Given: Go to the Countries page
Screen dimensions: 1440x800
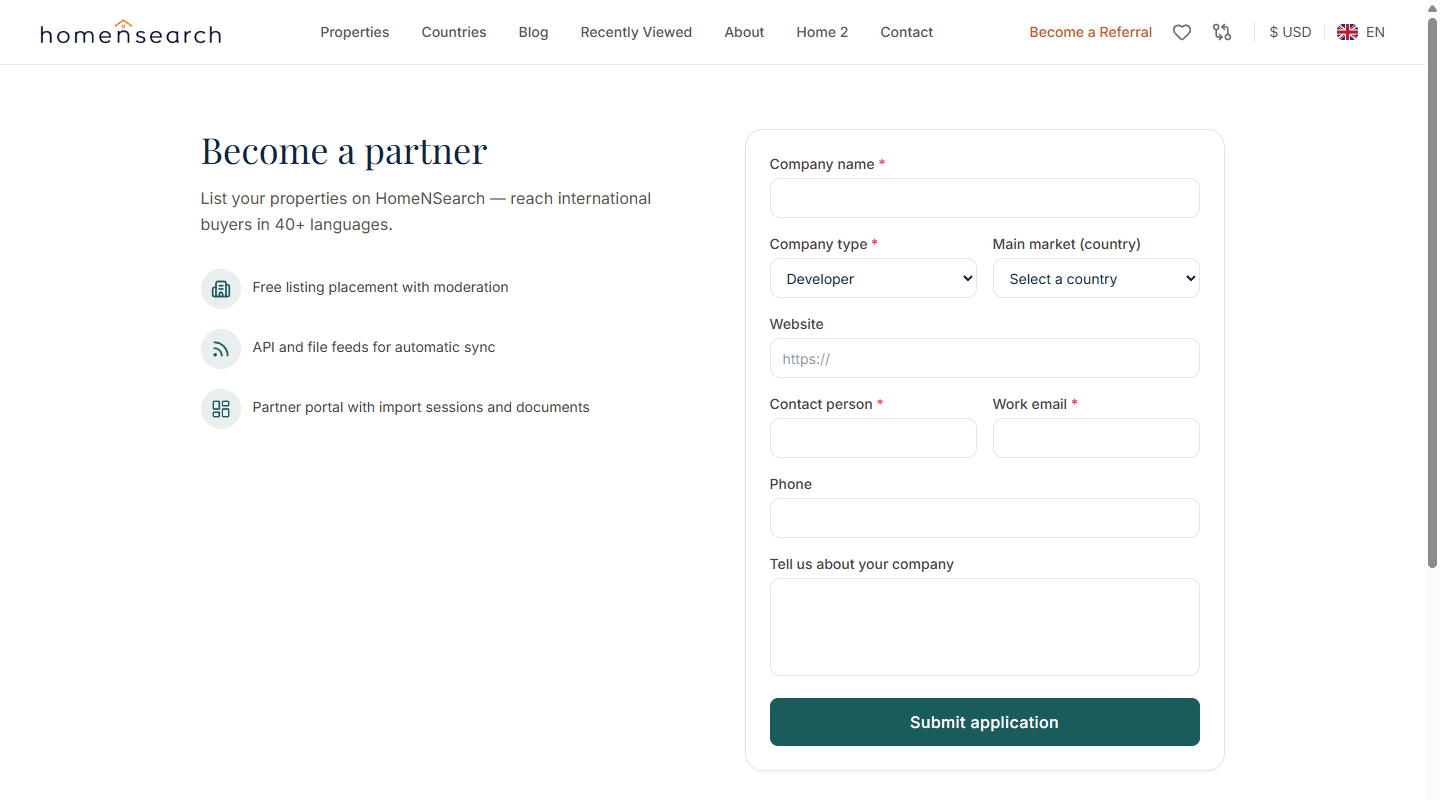Looking at the screenshot, I should click(454, 32).
